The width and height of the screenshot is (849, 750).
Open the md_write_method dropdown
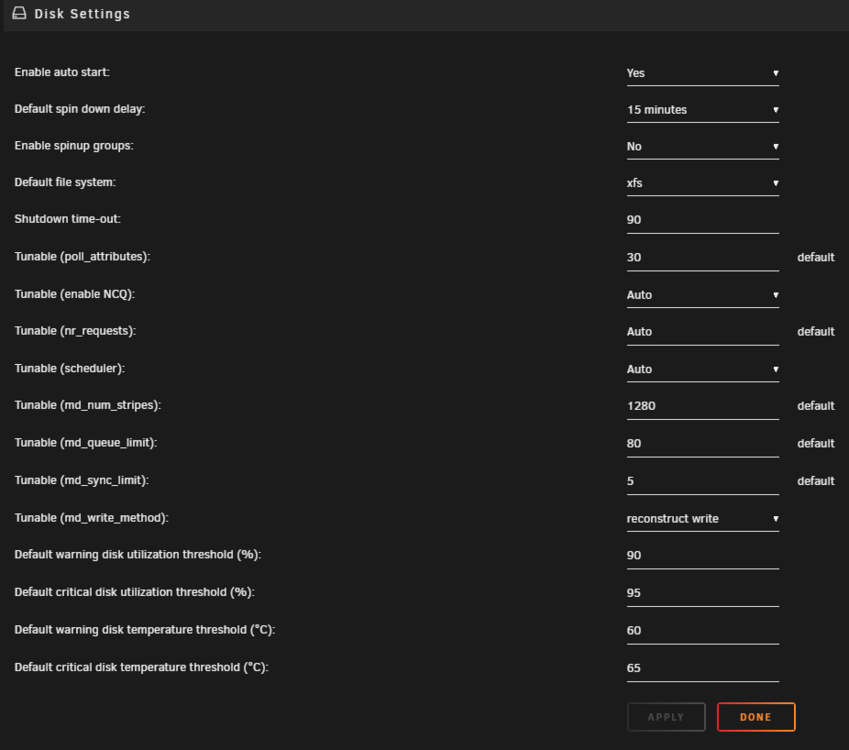click(703, 519)
